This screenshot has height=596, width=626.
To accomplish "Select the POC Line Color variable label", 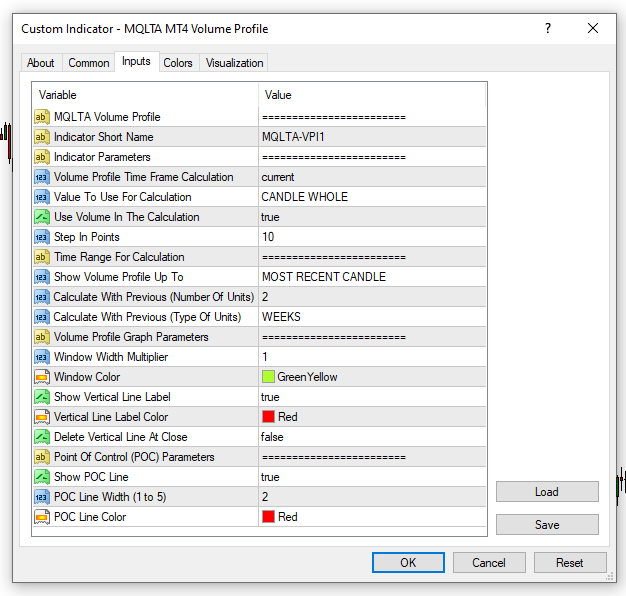I will (x=90, y=517).
